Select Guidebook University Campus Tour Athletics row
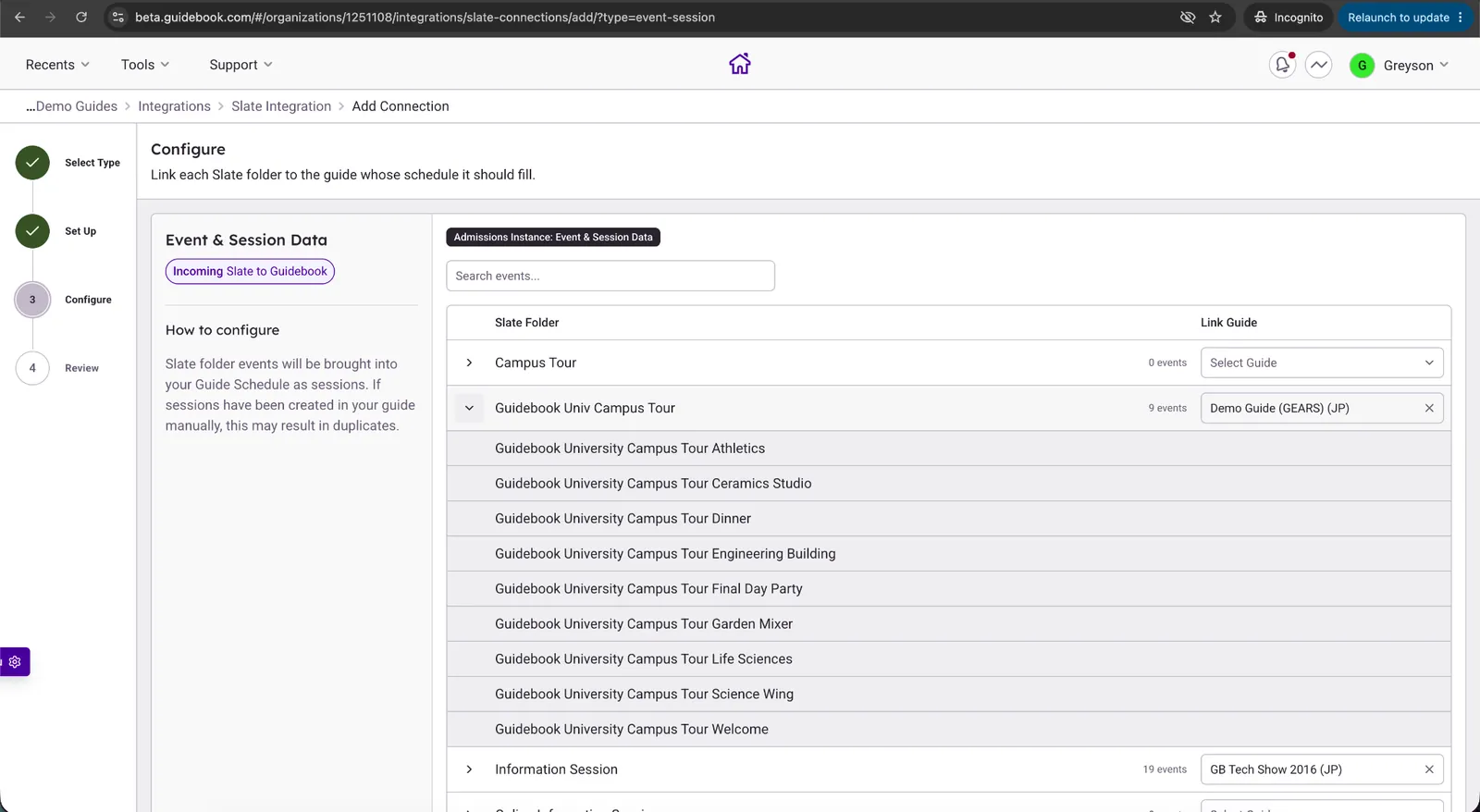Screen dimensions: 1480x812 point(948,449)
